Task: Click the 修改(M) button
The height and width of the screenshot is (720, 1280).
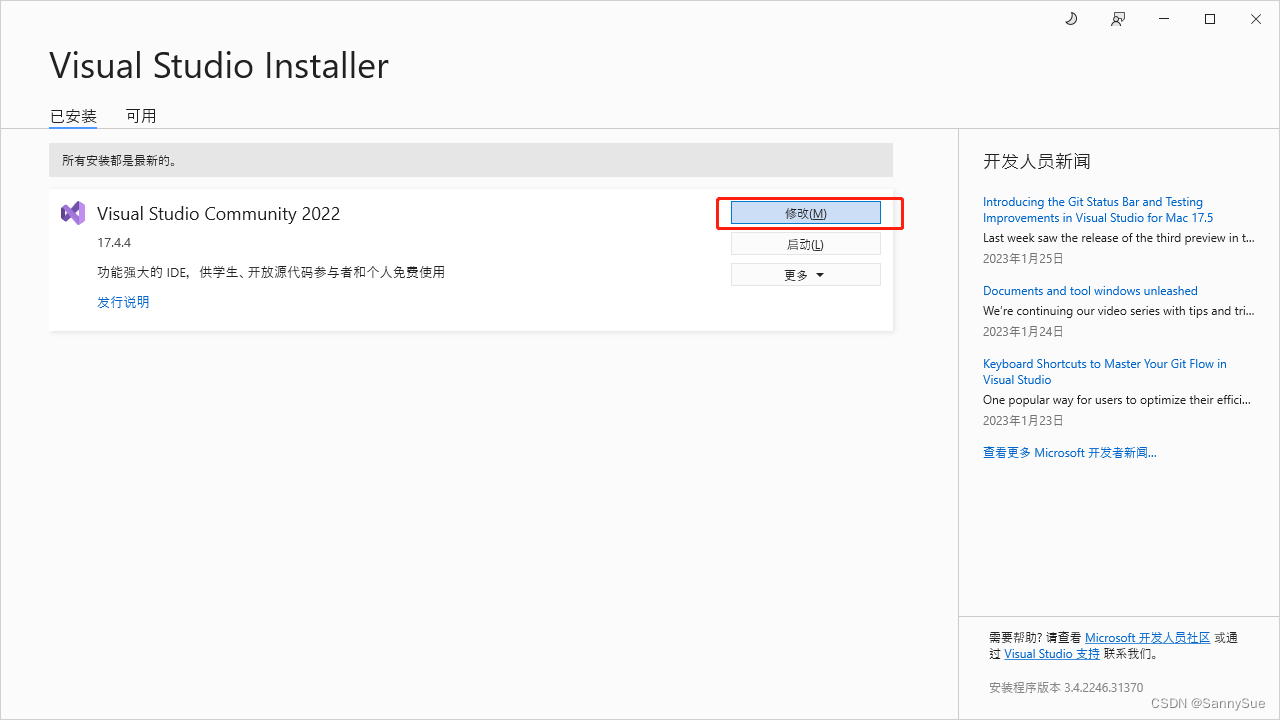Action: tap(806, 213)
